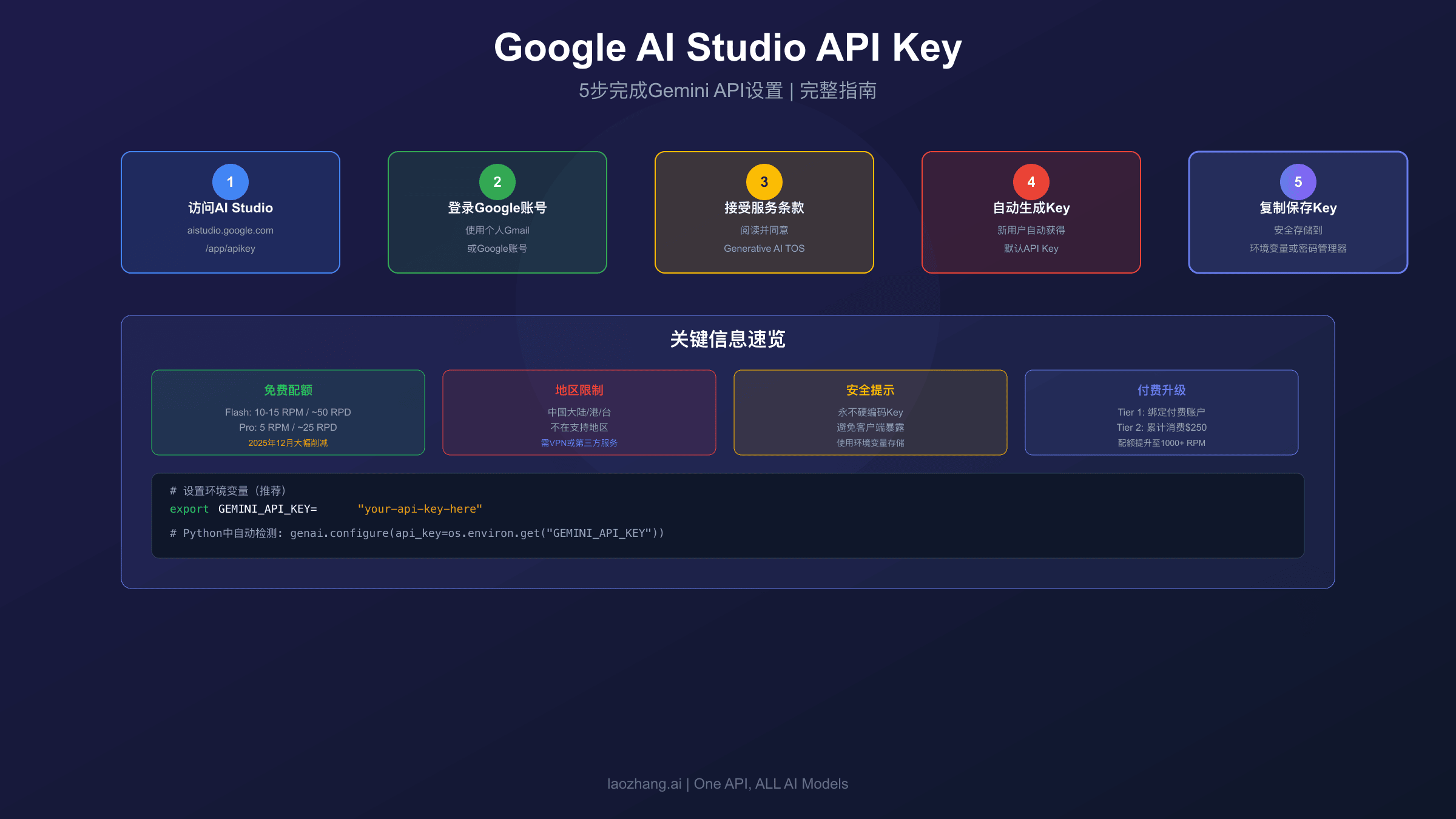Image resolution: width=1456 pixels, height=819 pixels.
Task: Expand the 付费升级 info card
Action: click(1161, 413)
